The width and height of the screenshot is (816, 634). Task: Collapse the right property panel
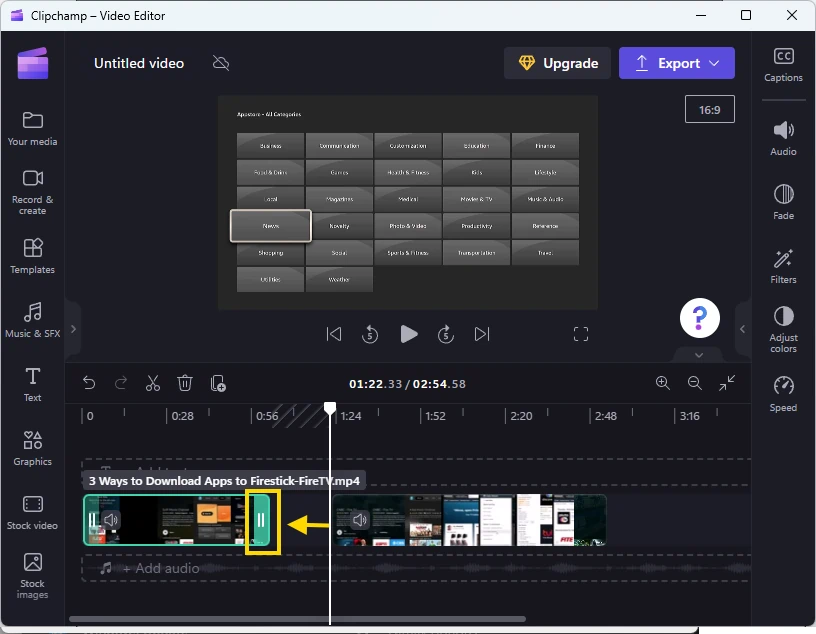coord(743,329)
